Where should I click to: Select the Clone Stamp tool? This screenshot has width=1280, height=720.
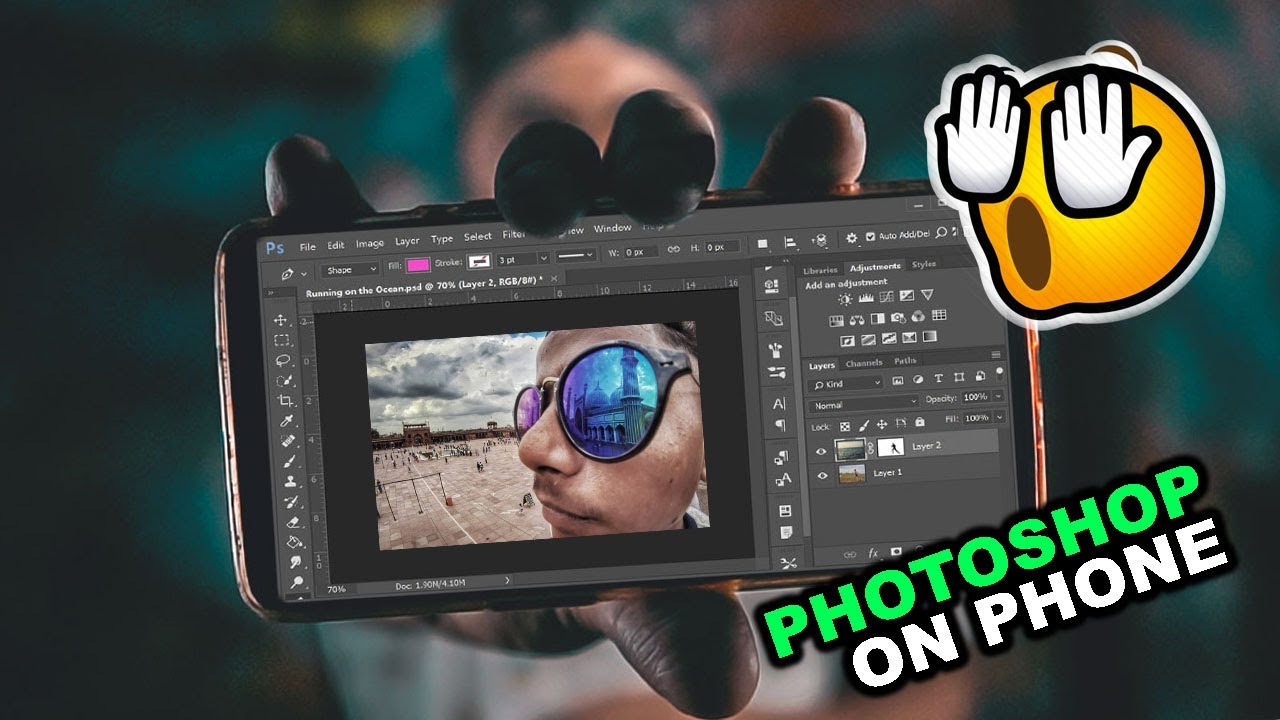coord(289,481)
